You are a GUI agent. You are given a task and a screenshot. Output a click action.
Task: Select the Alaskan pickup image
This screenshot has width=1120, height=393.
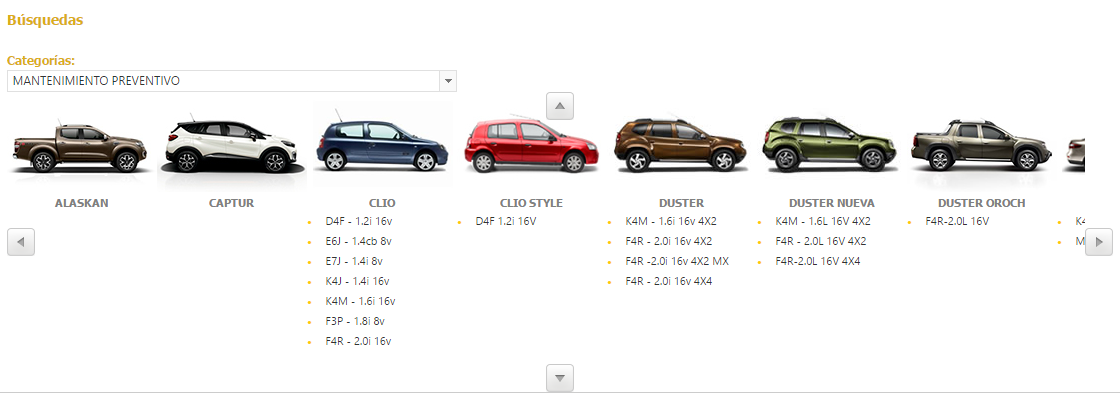(81, 147)
